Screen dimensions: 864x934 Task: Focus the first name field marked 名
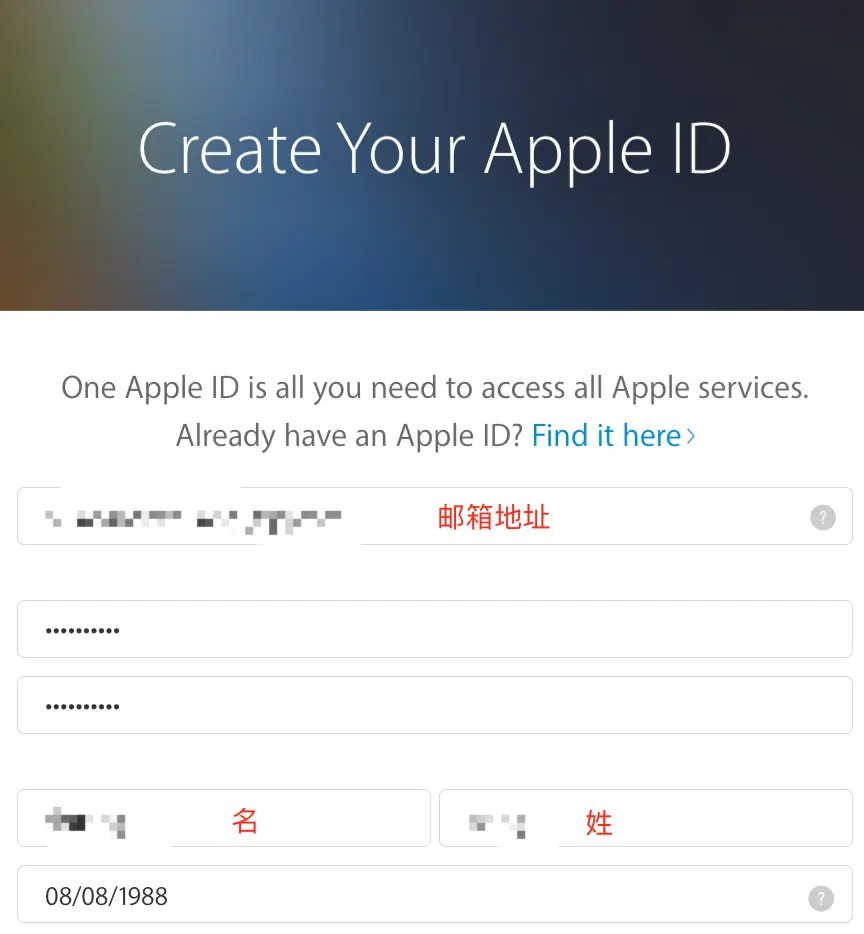coord(224,818)
